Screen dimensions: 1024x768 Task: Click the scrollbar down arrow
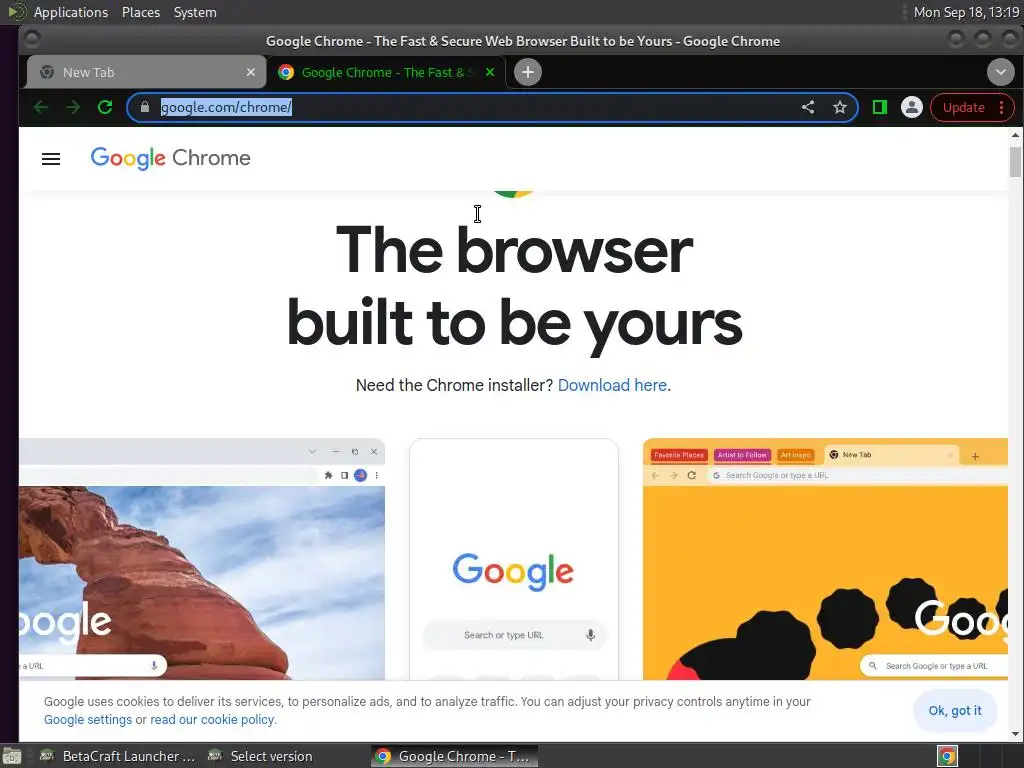[x=1015, y=734]
